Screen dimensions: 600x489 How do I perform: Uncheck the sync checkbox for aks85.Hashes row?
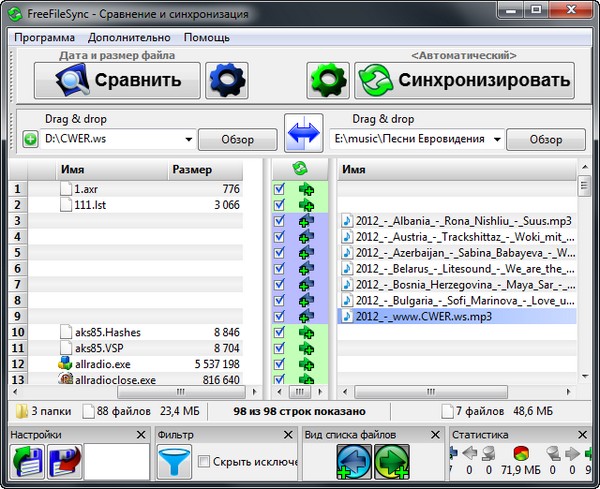280,332
